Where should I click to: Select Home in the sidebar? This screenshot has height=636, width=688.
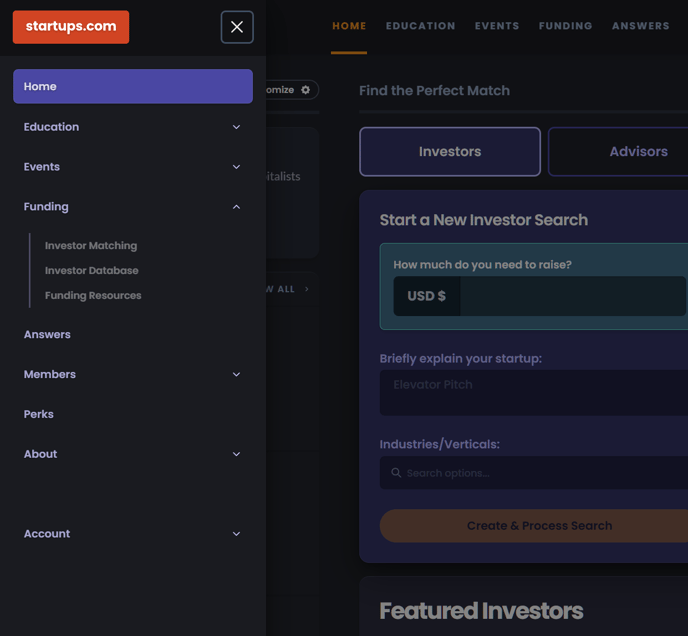point(132,87)
